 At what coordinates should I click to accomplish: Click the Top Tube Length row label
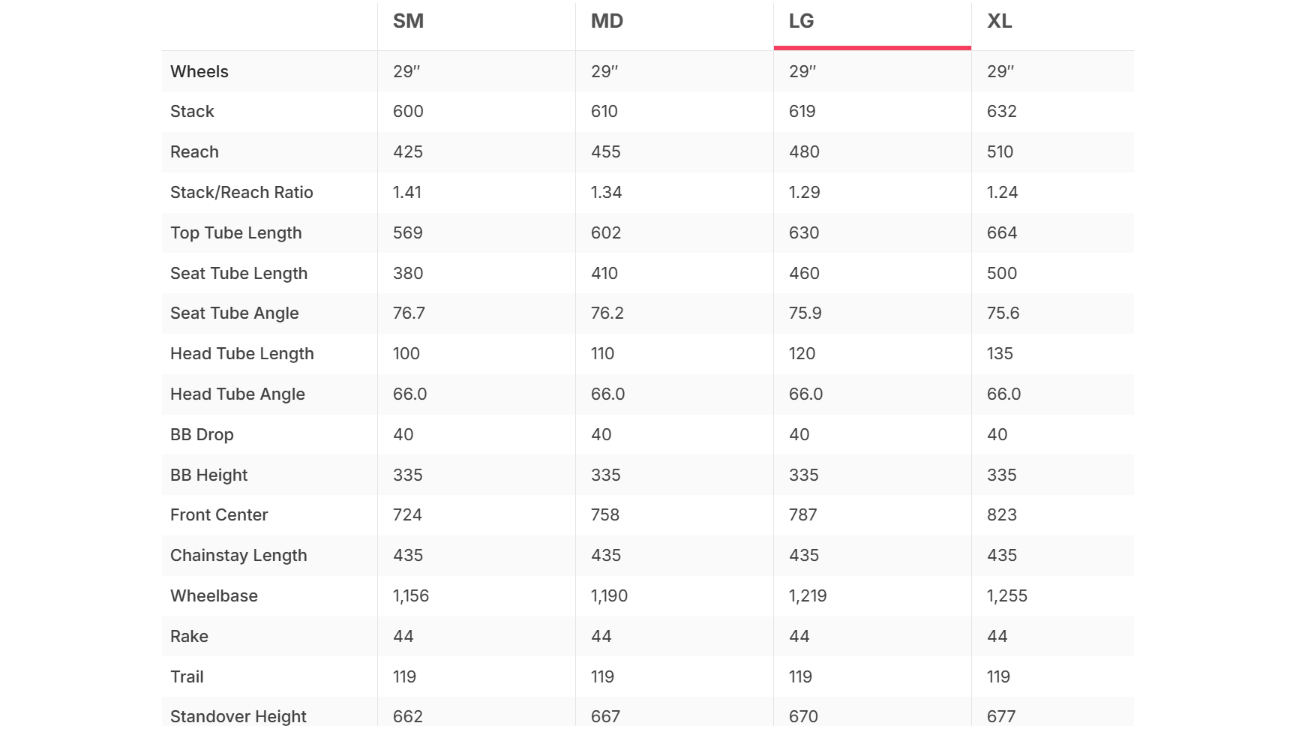coord(236,233)
